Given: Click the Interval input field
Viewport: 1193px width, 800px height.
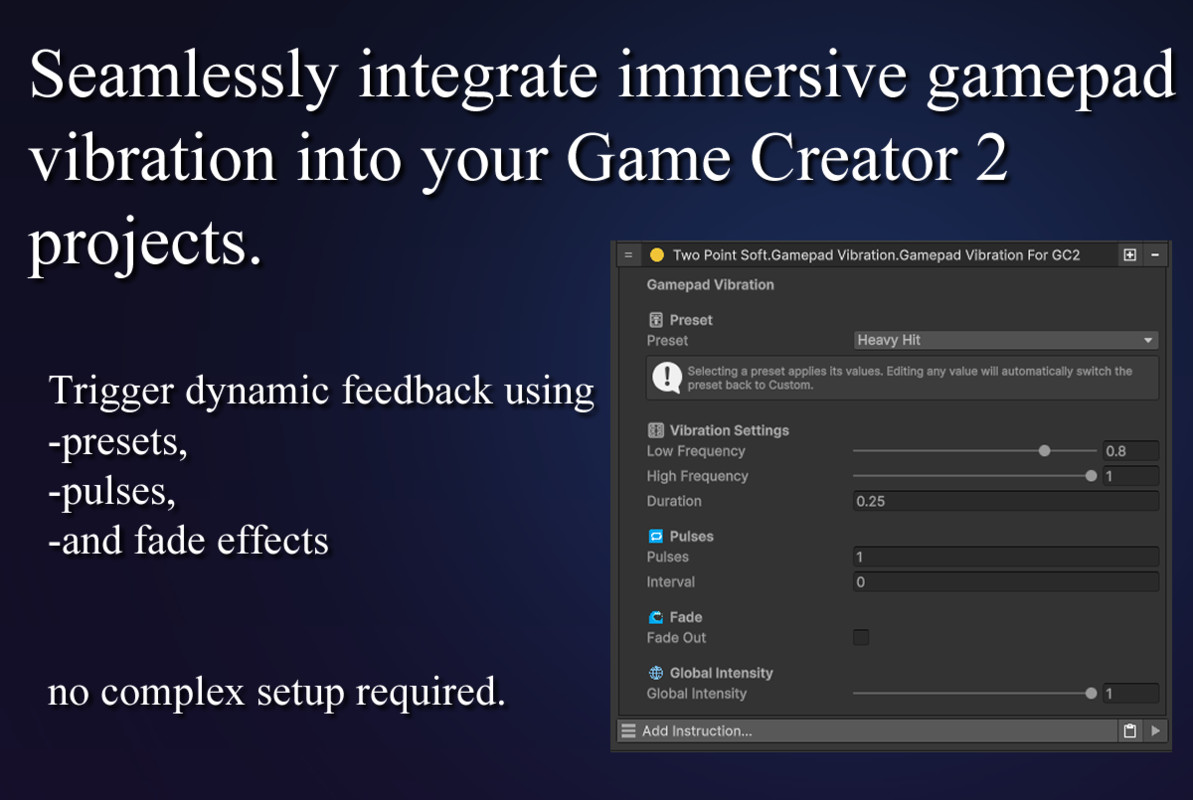Looking at the screenshot, I should pos(1006,582).
